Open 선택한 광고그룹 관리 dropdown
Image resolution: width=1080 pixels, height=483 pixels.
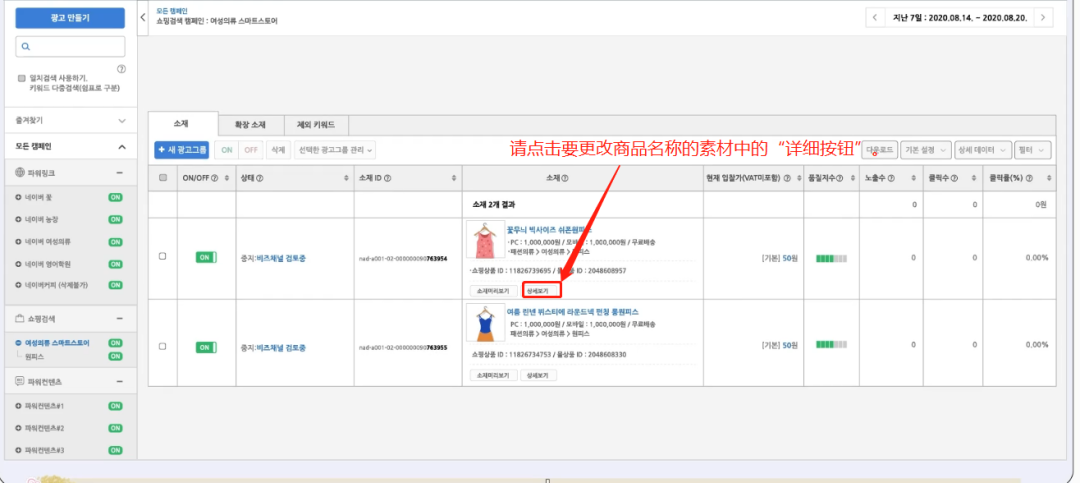tap(334, 150)
